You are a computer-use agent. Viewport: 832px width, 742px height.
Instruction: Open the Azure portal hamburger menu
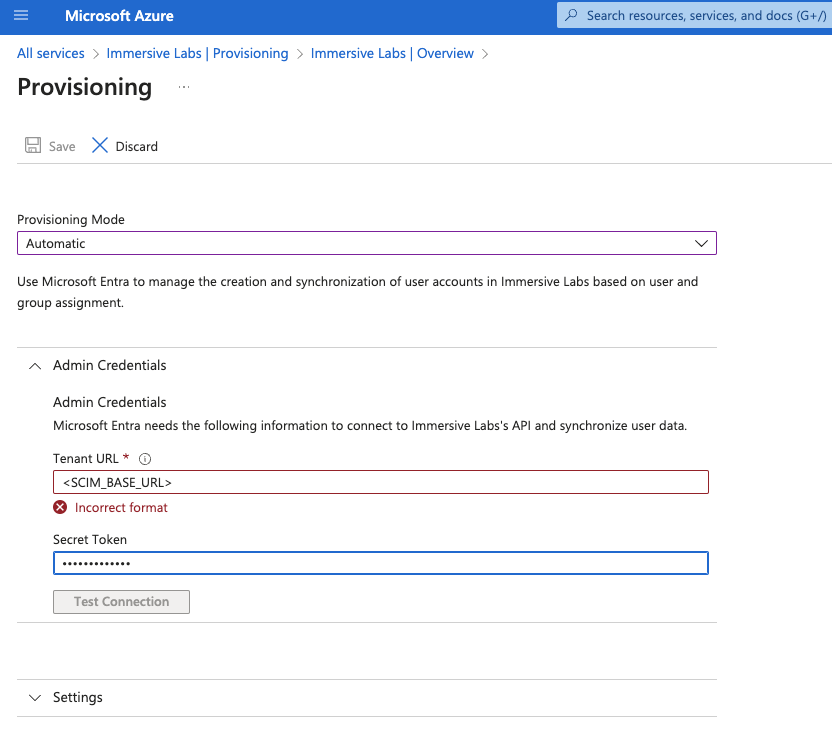tap(21, 15)
